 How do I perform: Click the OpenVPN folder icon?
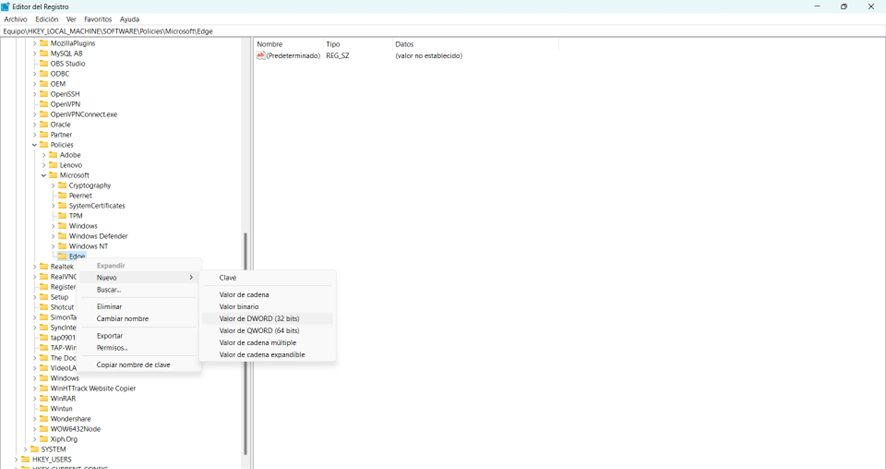coord(44,104)
